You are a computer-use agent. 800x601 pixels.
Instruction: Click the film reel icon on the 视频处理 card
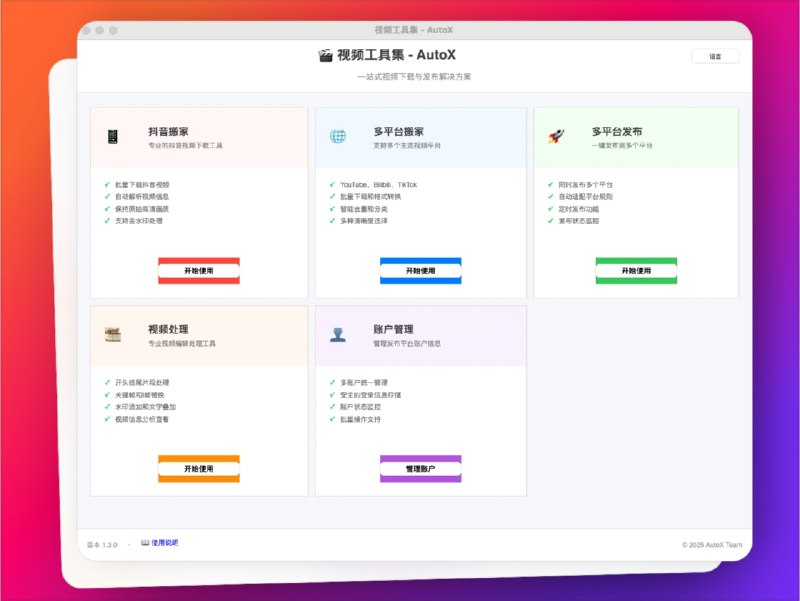[x=113, y=336]
